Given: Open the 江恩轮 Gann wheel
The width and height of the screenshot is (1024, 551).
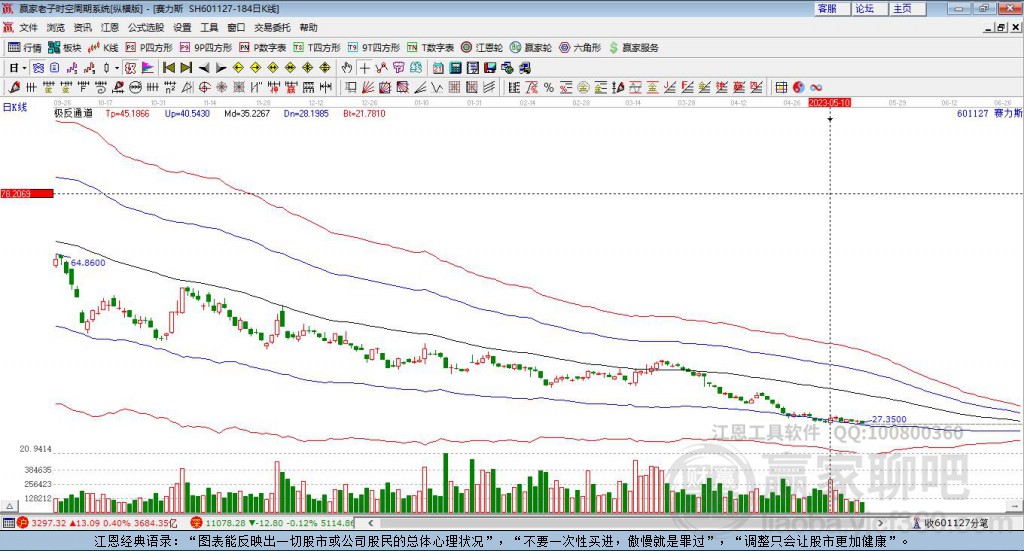Looking at the screenshot, I should 482,48.
